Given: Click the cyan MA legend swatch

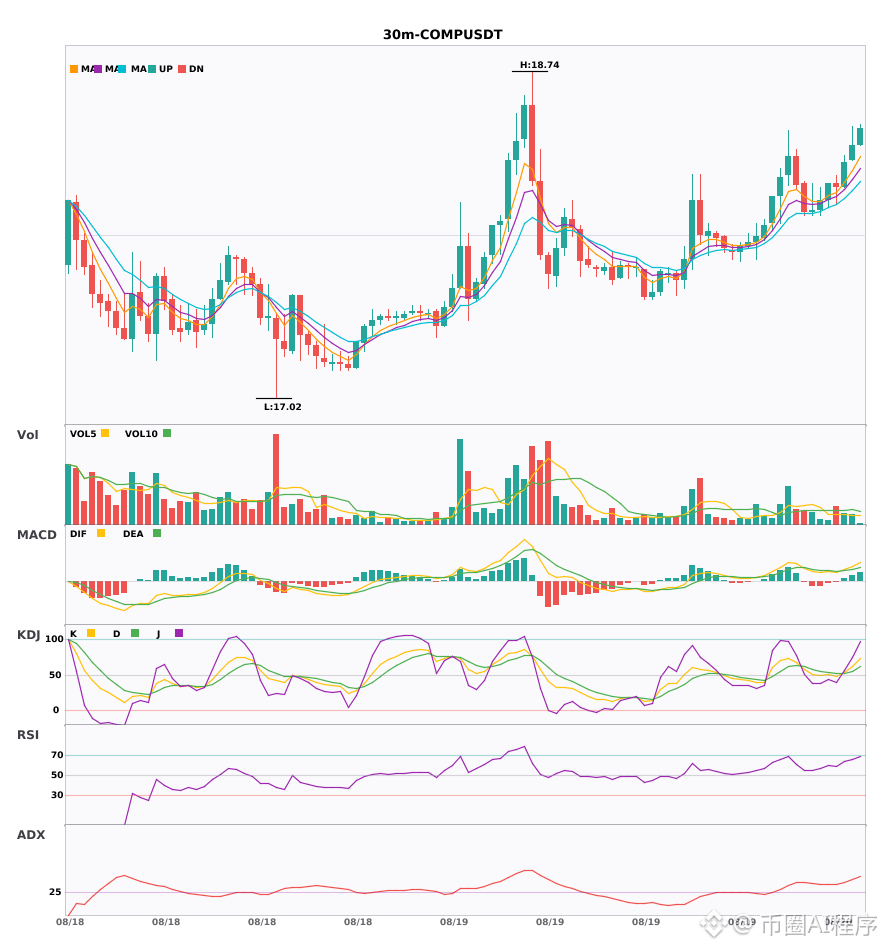Looking at the screenshot, I should 122,69.
